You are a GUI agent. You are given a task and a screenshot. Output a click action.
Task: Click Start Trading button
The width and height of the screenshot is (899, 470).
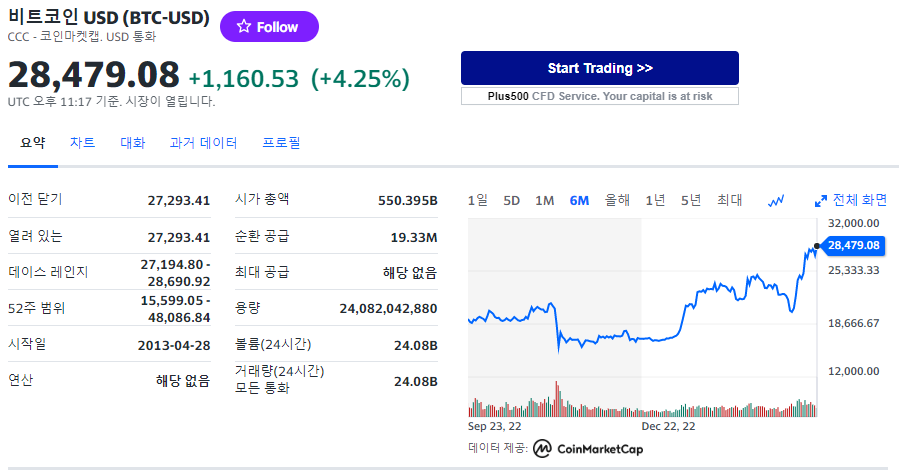pos(600,68)
